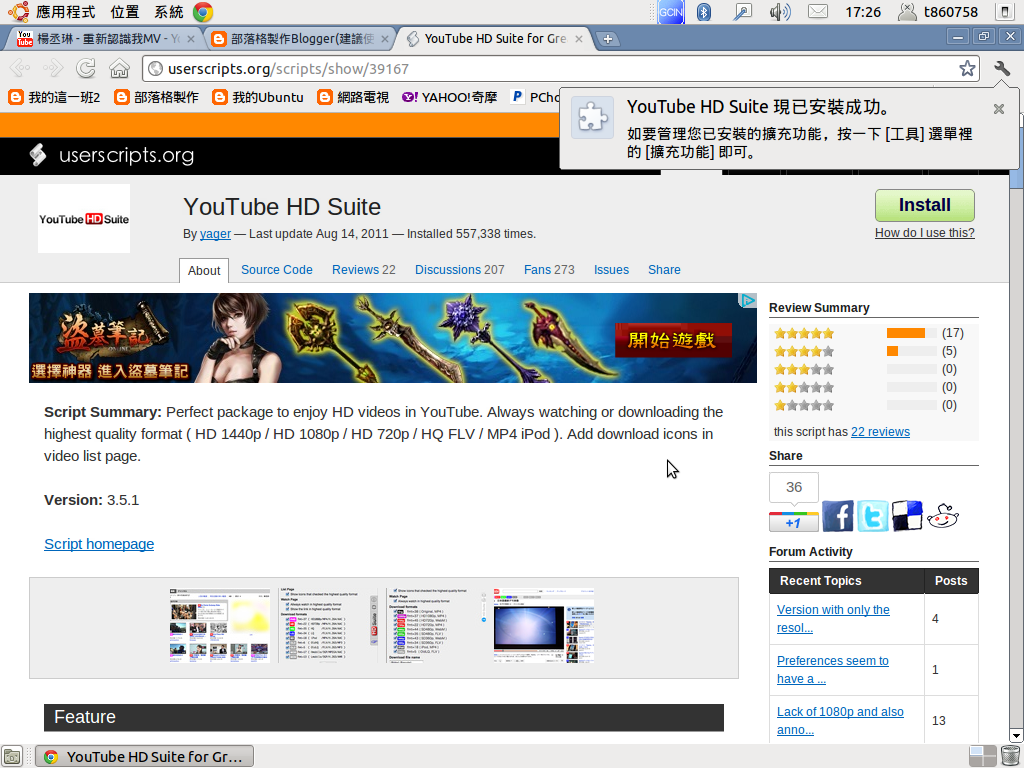The image size is (1024, 768).
Task: Open the Issues tab
Action: (x=611, y=270)
